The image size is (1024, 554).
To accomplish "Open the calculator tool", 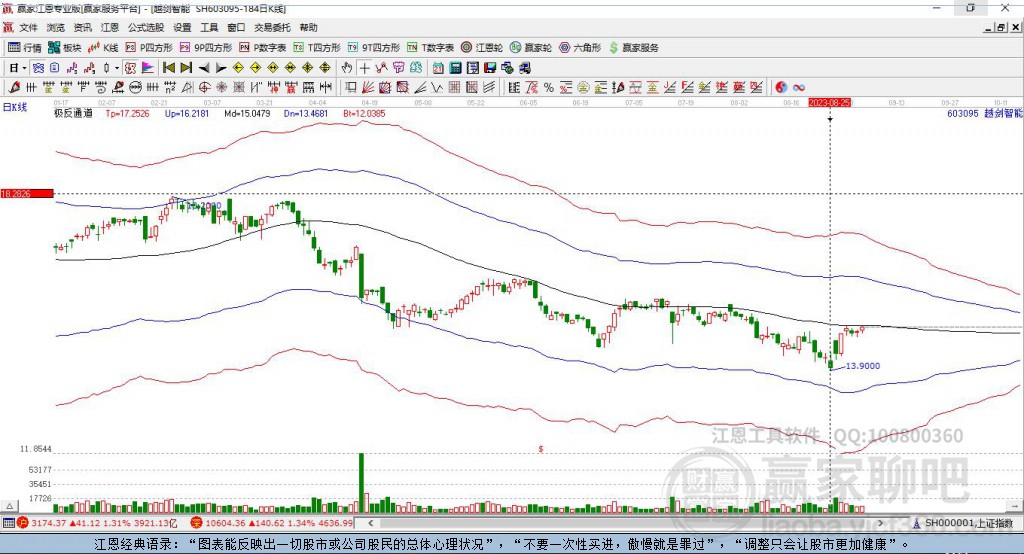I will [x=455, y=68].
